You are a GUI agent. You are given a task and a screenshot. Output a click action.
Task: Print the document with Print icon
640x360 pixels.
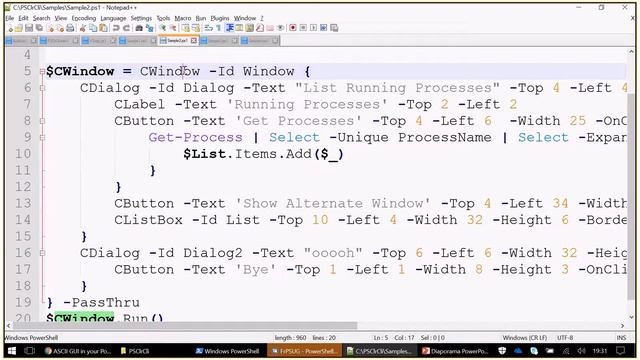70,28
